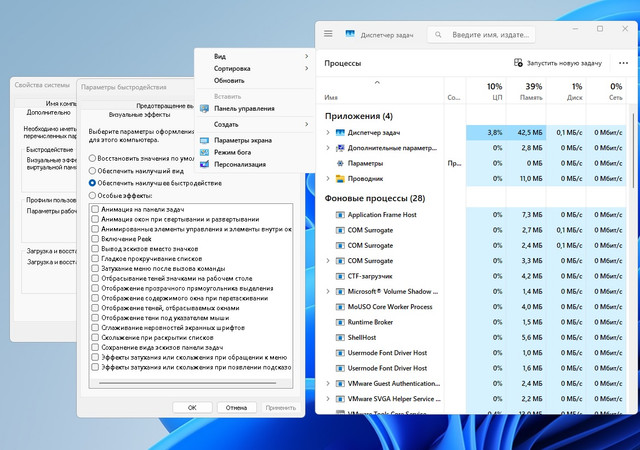Open 'Режим бога' from context menu

[255, 152]
